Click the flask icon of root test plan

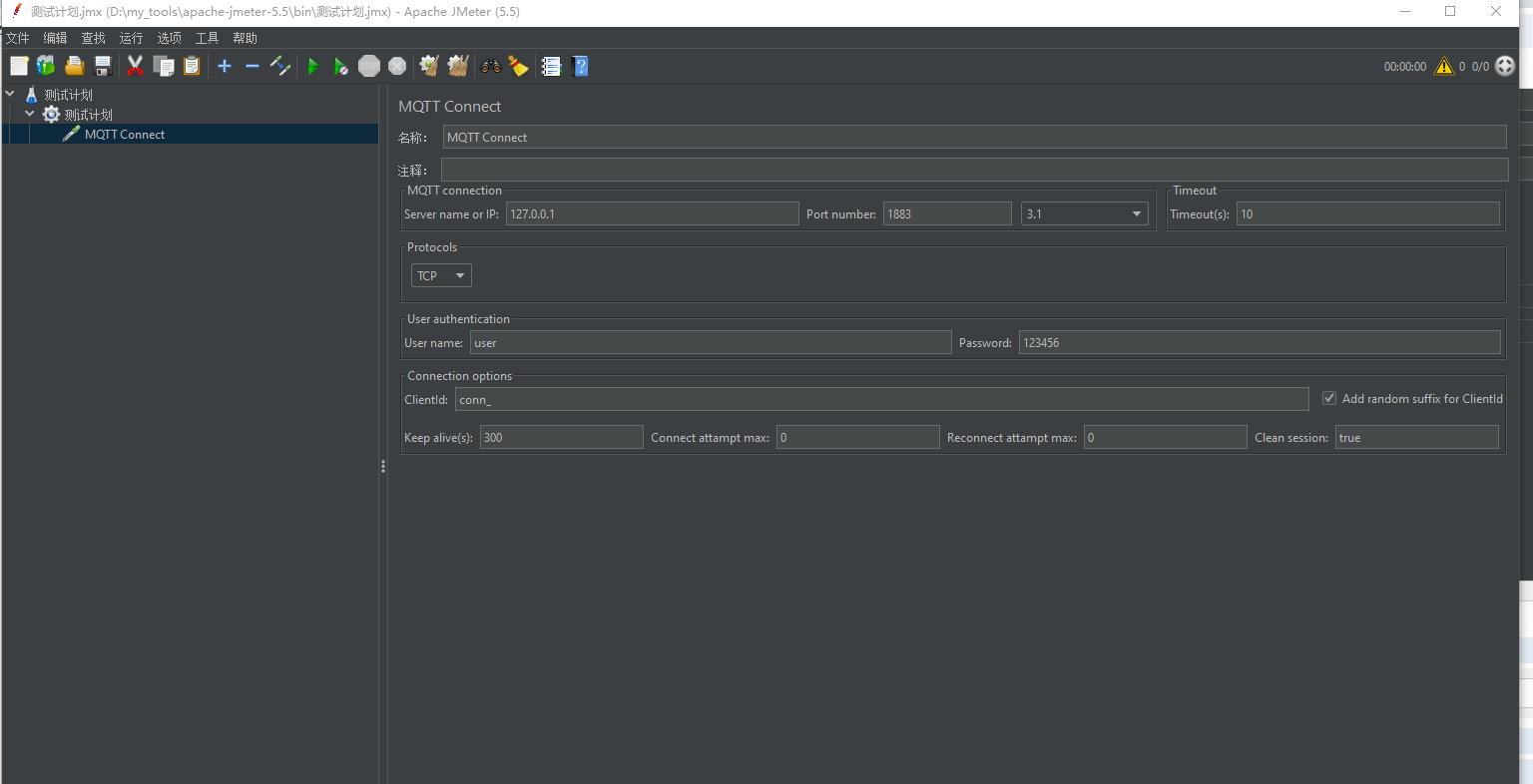point(31,95)
